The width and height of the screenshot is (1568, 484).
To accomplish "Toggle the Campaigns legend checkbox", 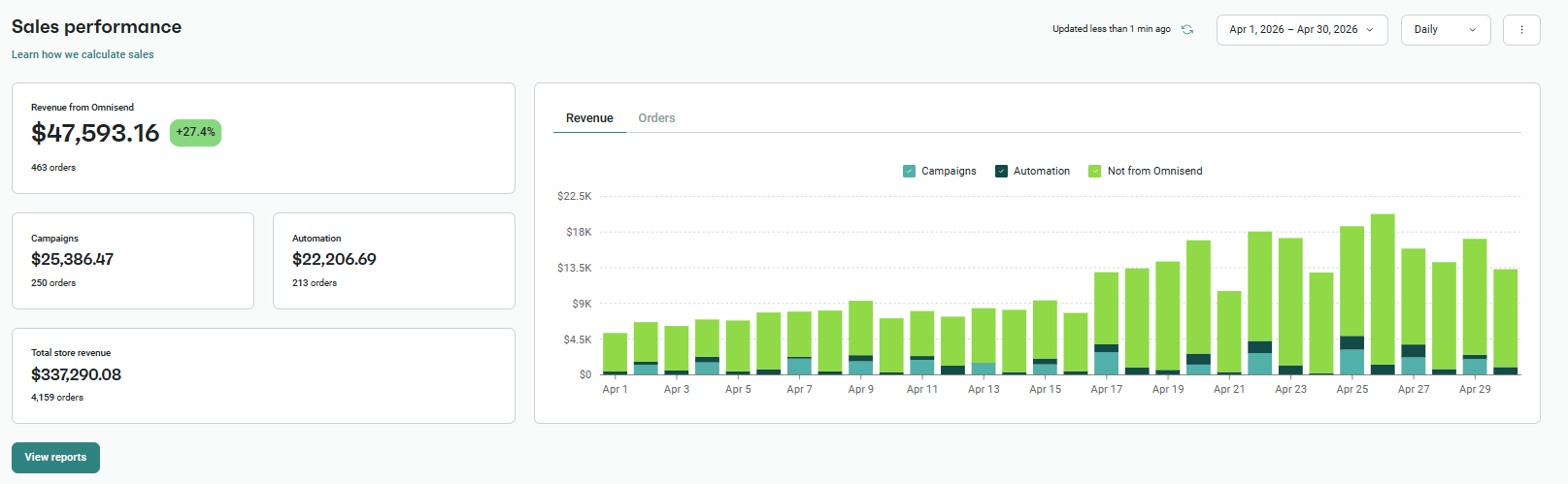I will coord(909,172).
